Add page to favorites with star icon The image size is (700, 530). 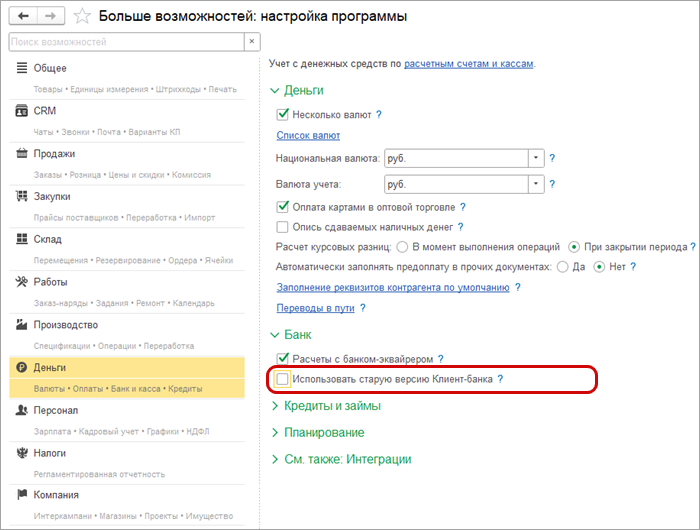[83, 16]
